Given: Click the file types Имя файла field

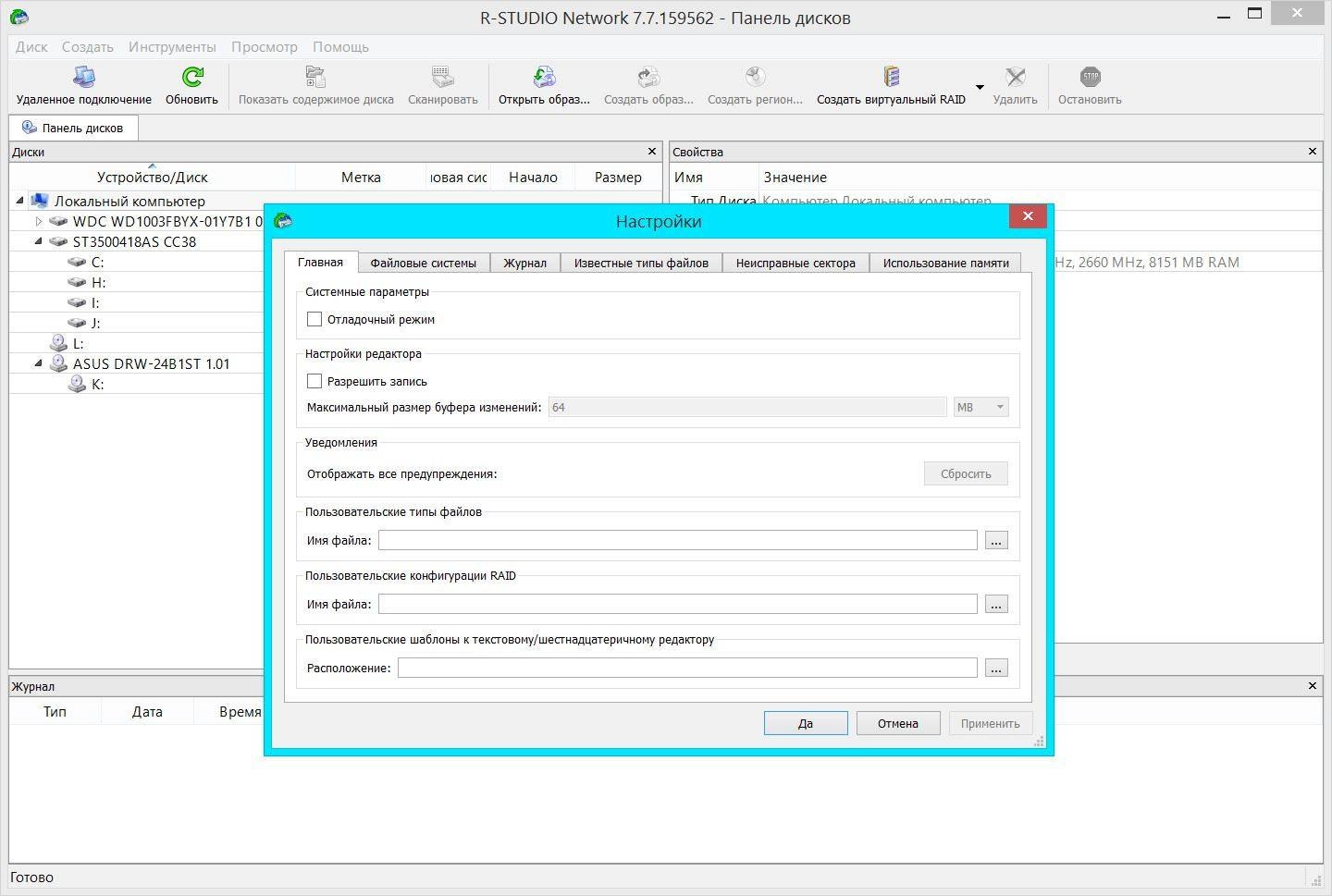Looking at the screenshot, I should click(x=677, y=540).
